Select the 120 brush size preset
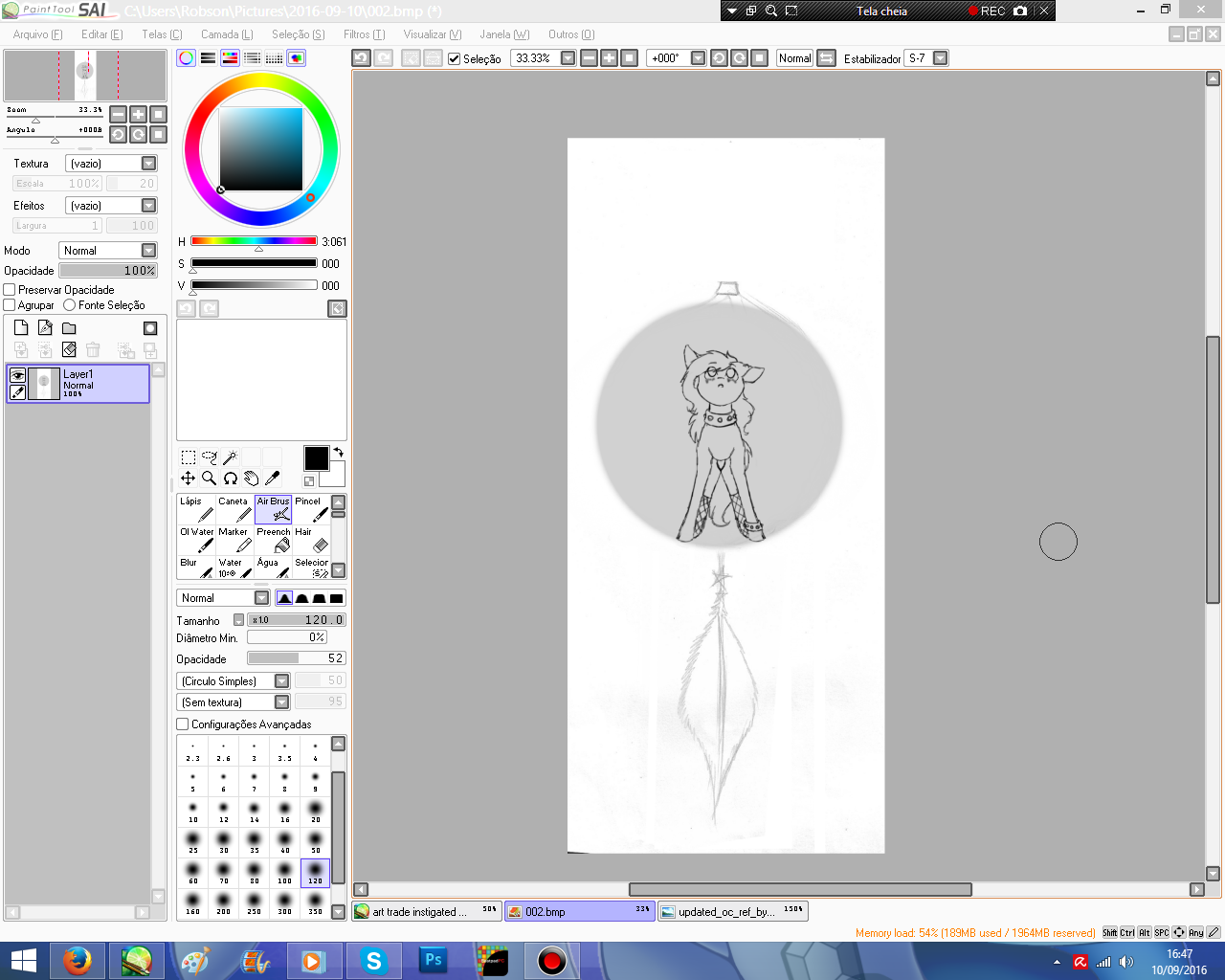Image resolution: width=1225 pixels, height=980 pixels. [x=315, y=873]
